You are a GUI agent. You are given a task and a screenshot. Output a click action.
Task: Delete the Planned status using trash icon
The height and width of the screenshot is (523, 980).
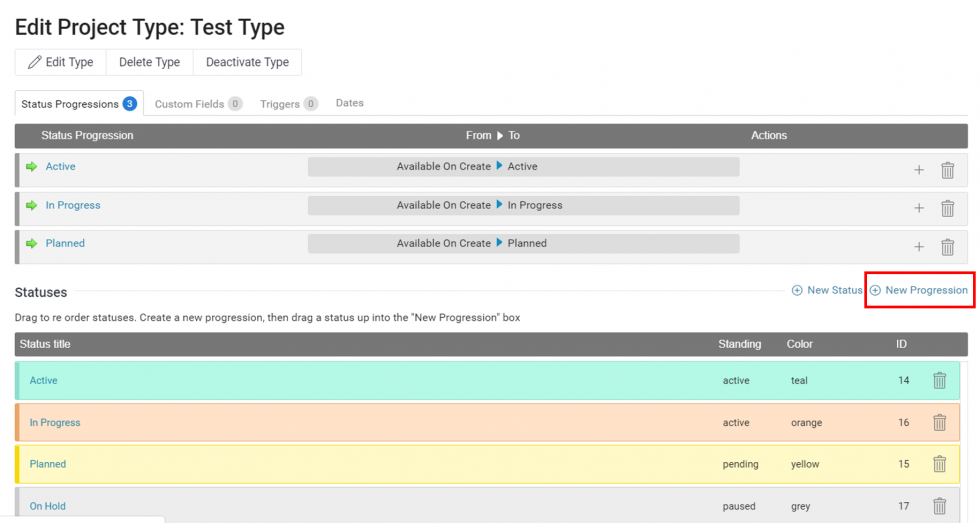[x=939, y=464]
